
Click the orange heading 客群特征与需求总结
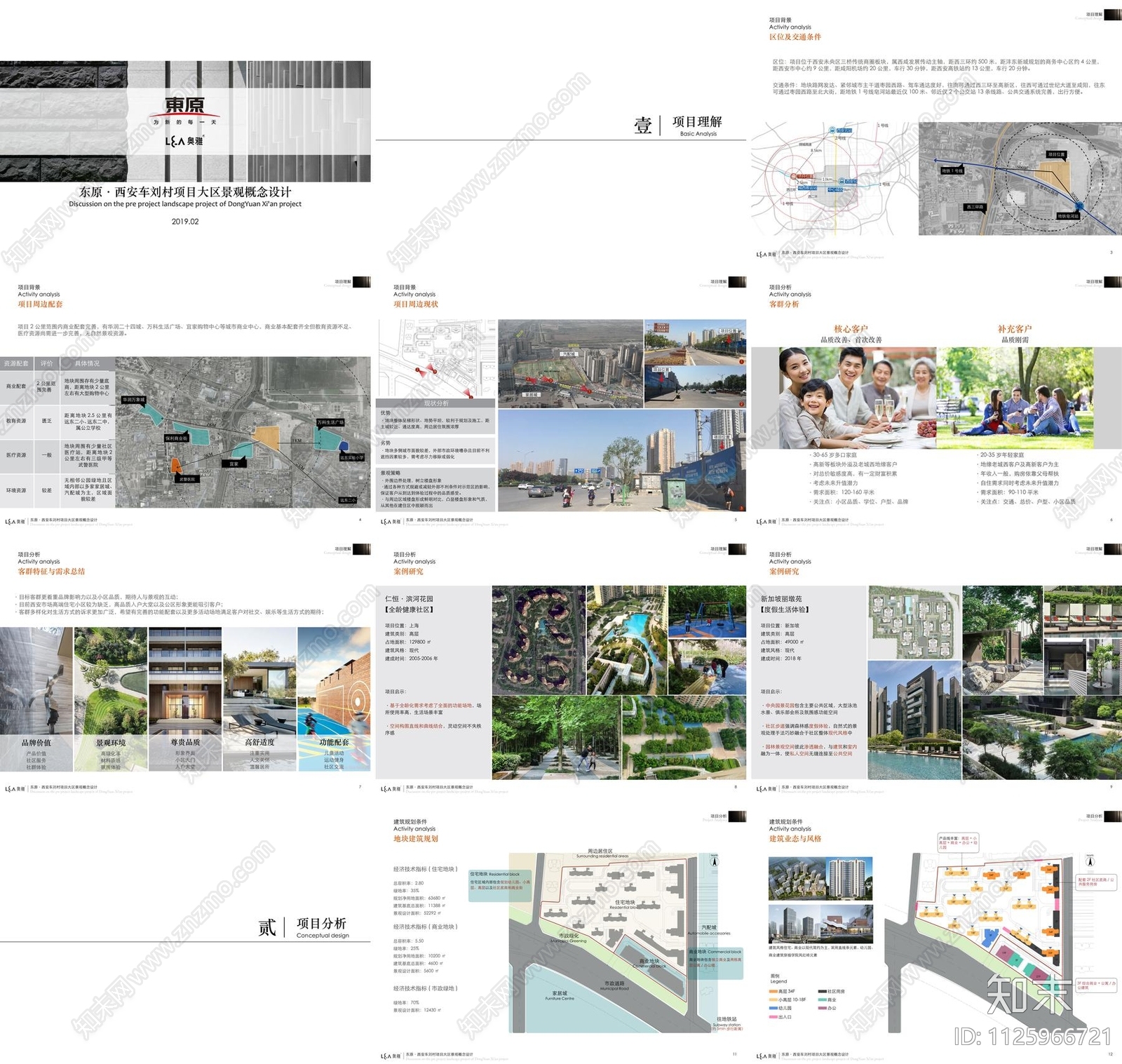pyautogui.click(x=51, y=572)
